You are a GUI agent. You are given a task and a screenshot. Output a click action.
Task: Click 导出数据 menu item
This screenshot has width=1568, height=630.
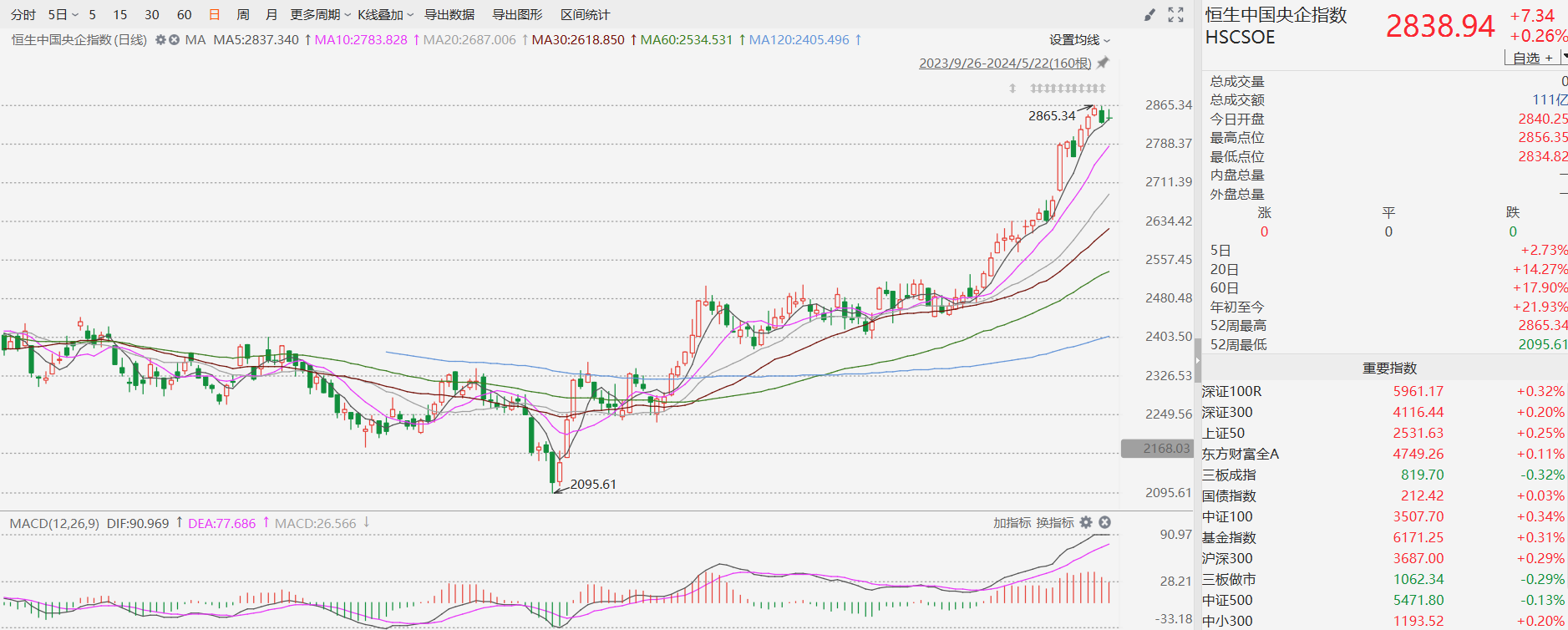tap(449, 15)
